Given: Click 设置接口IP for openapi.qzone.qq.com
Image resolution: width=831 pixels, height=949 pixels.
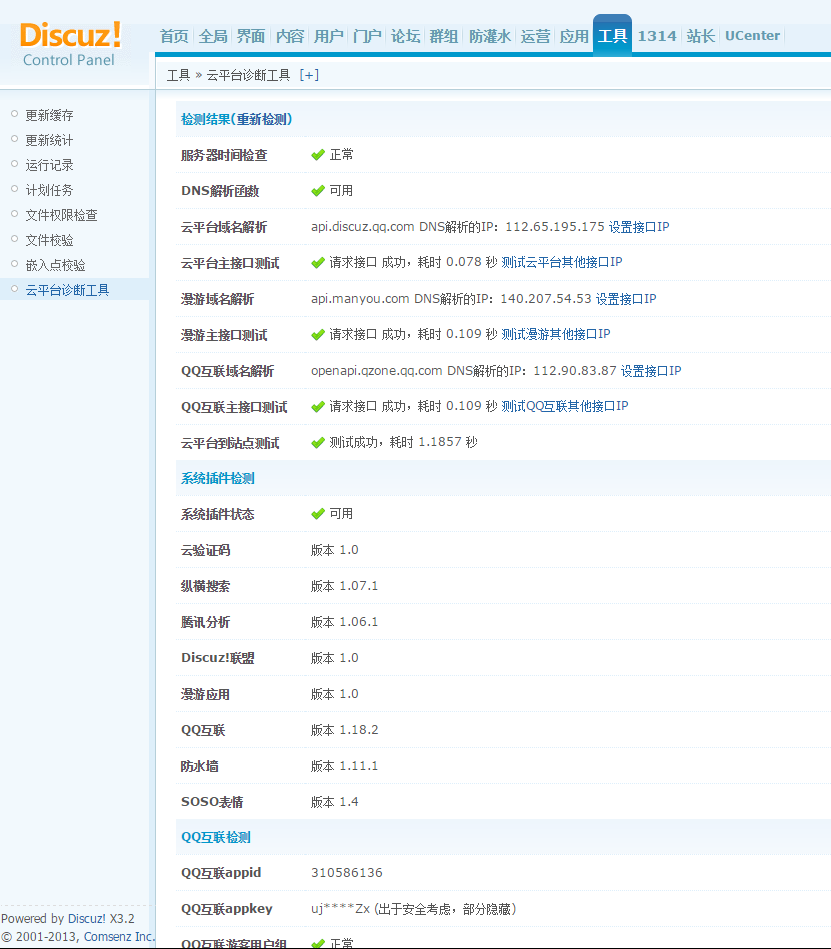Looking at the screenshot, I should point(651,371).
